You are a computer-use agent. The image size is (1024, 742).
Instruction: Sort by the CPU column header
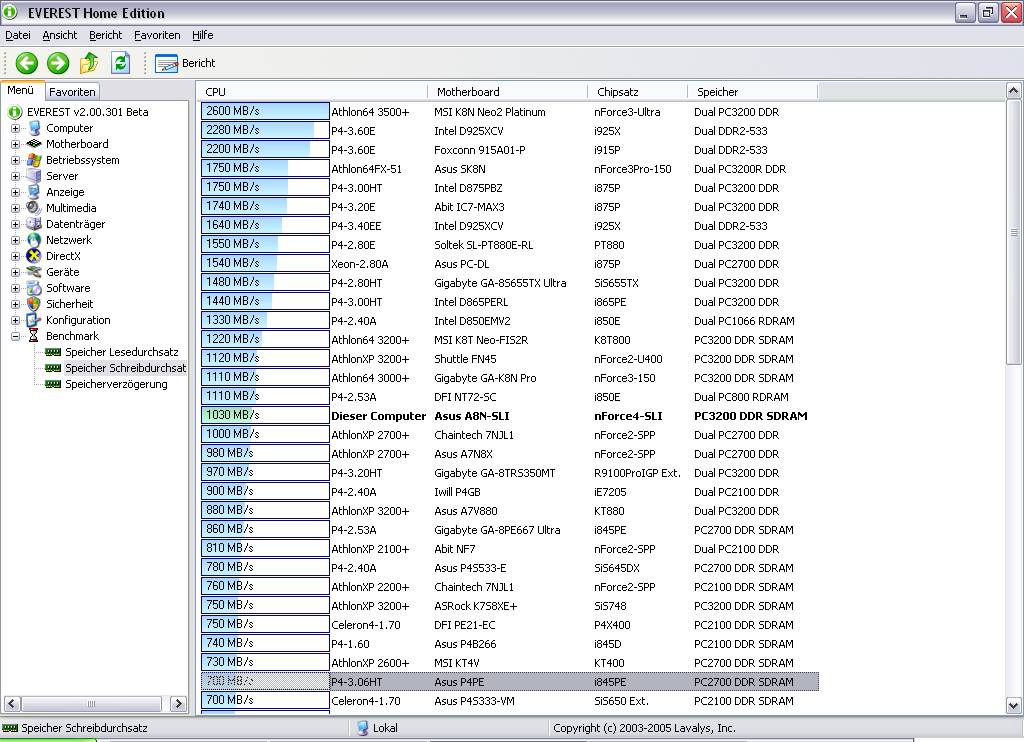(313, 92)
